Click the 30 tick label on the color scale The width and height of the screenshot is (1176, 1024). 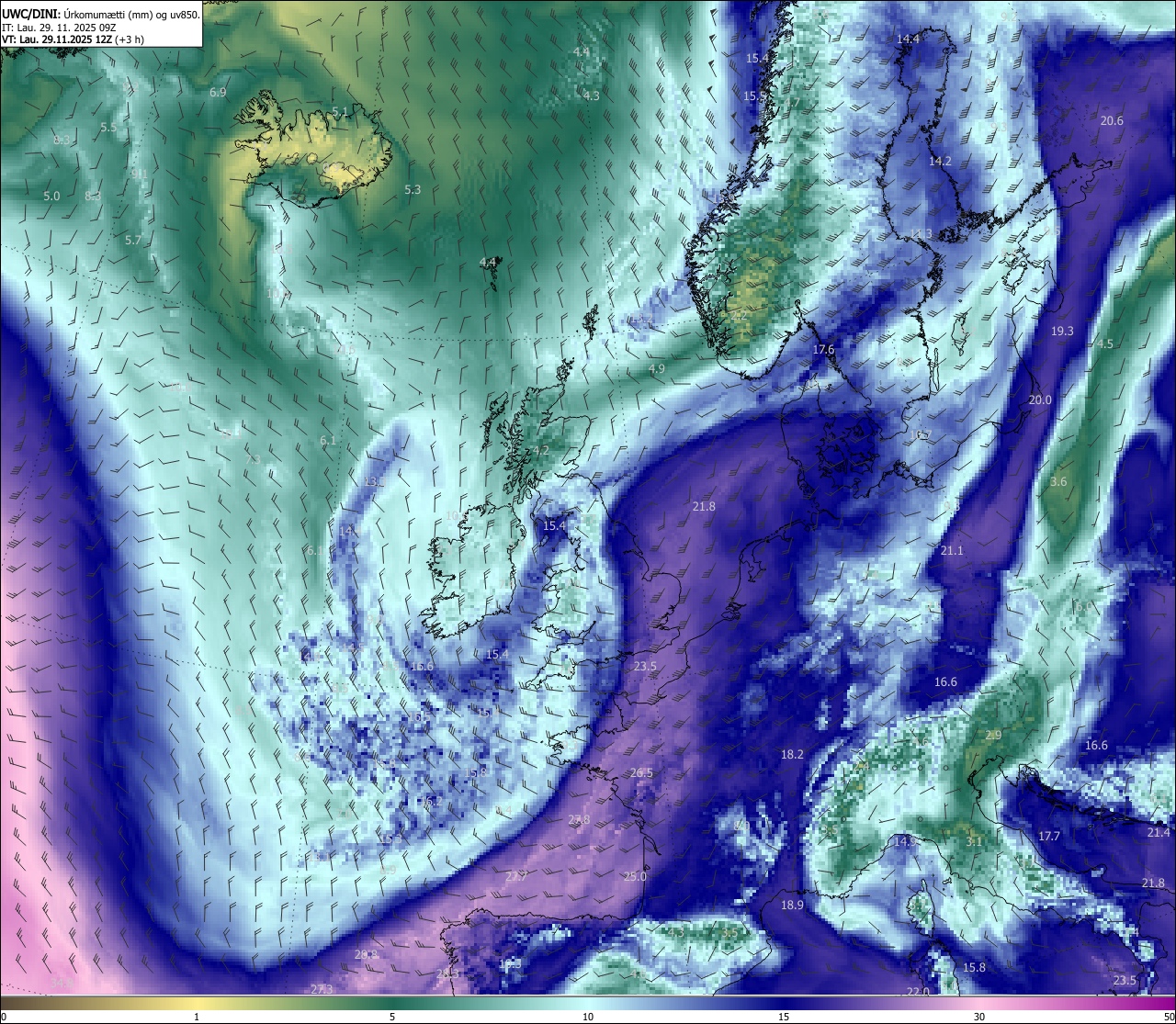[x=979, y=1017]
